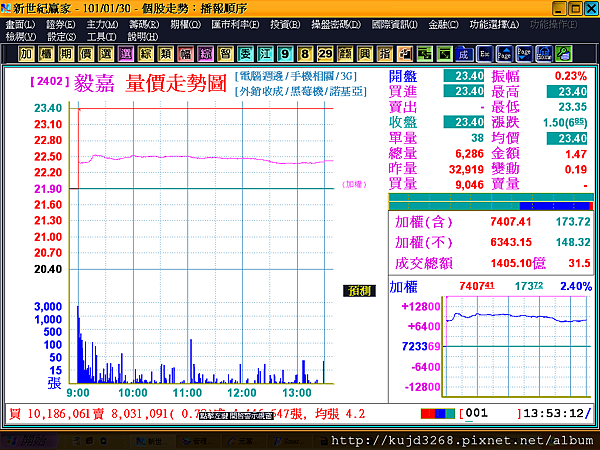Click the orange window-layout toolbar icon
The height and width of the screenshot is (450, 600).
[x=404, y=54]
